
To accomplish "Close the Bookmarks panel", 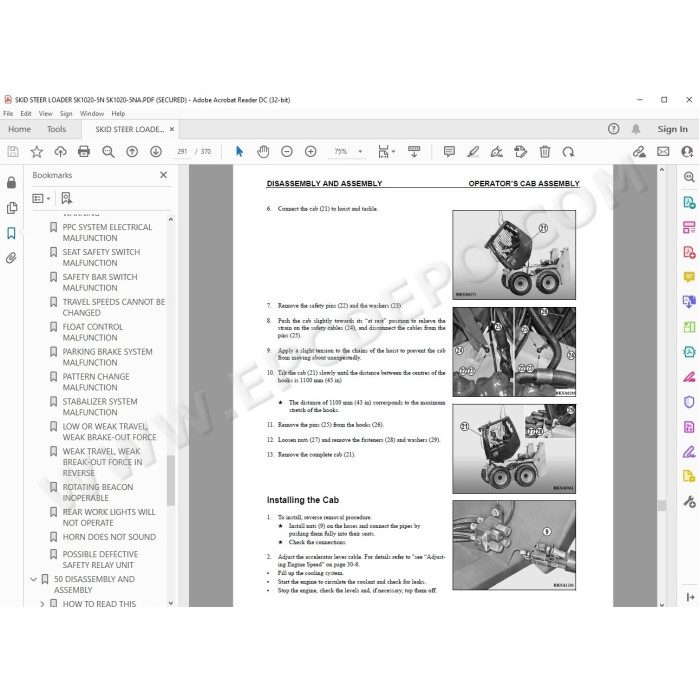I will pos(163,175).
